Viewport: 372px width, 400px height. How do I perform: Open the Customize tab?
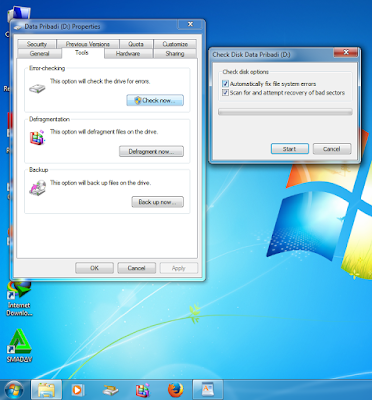pyautogui.click(x=175, y=44)
